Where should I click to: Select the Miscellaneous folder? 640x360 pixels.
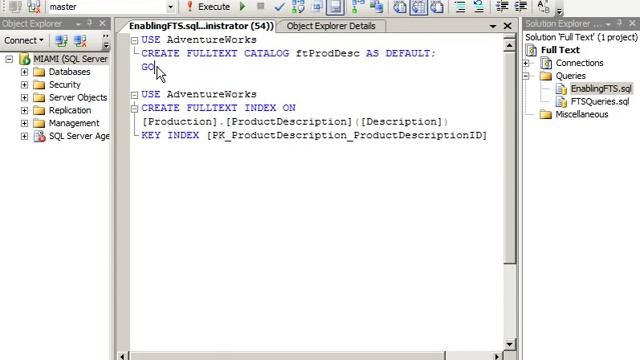point(582,114)
